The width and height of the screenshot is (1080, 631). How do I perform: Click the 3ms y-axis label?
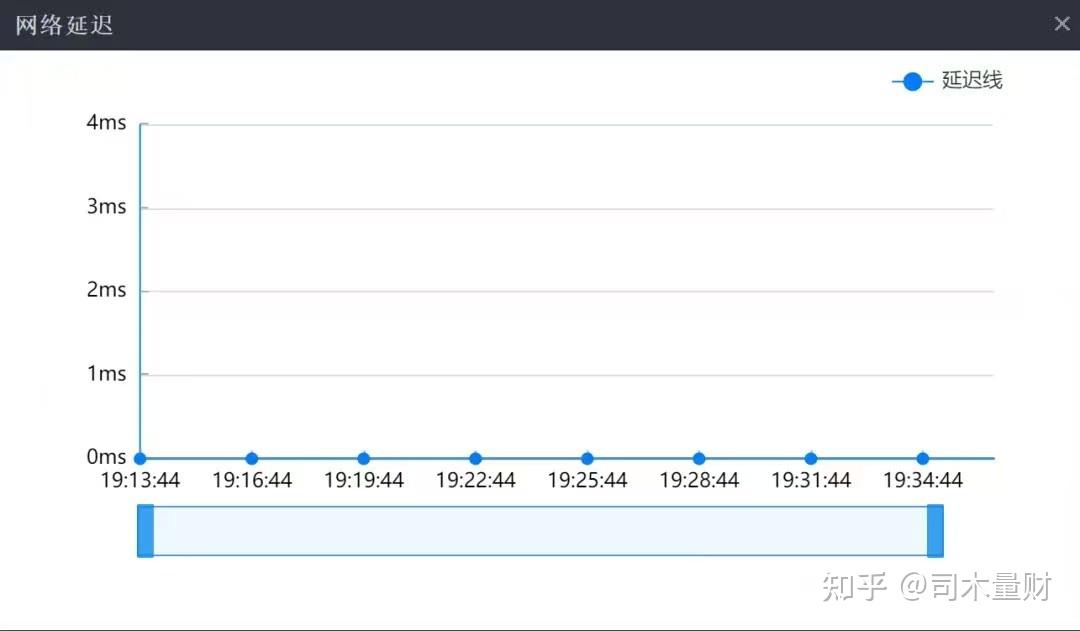[x=107, y=207]
